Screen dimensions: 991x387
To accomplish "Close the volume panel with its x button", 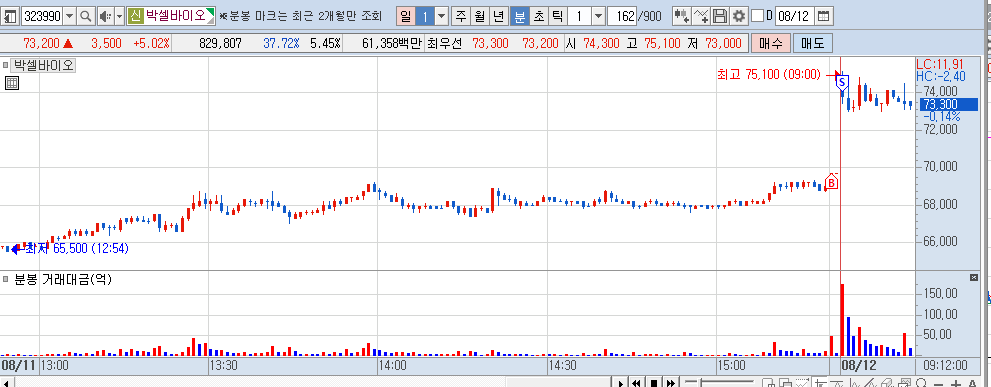I will [x=973, y=278].
